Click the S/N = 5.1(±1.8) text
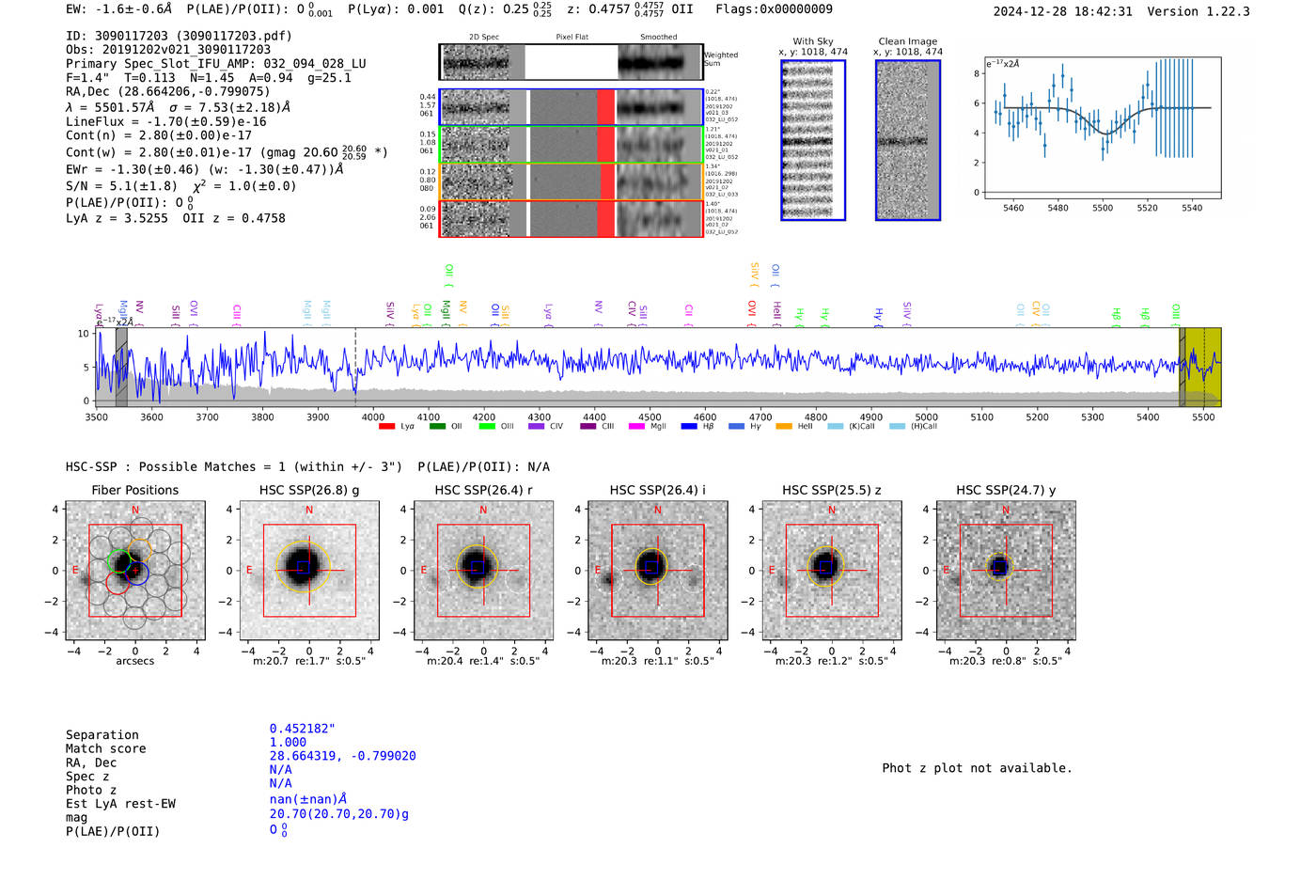 click(x=121, y=186)
